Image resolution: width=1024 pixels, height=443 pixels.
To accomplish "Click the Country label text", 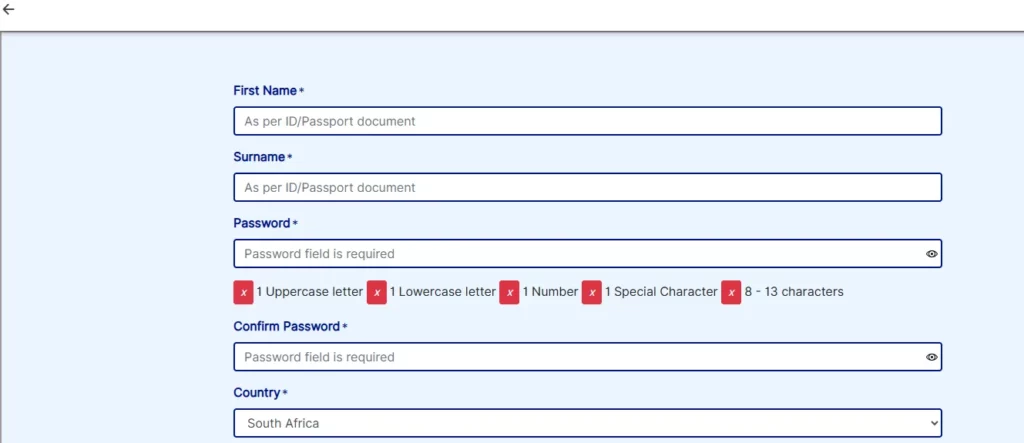I will click(257, 393).
